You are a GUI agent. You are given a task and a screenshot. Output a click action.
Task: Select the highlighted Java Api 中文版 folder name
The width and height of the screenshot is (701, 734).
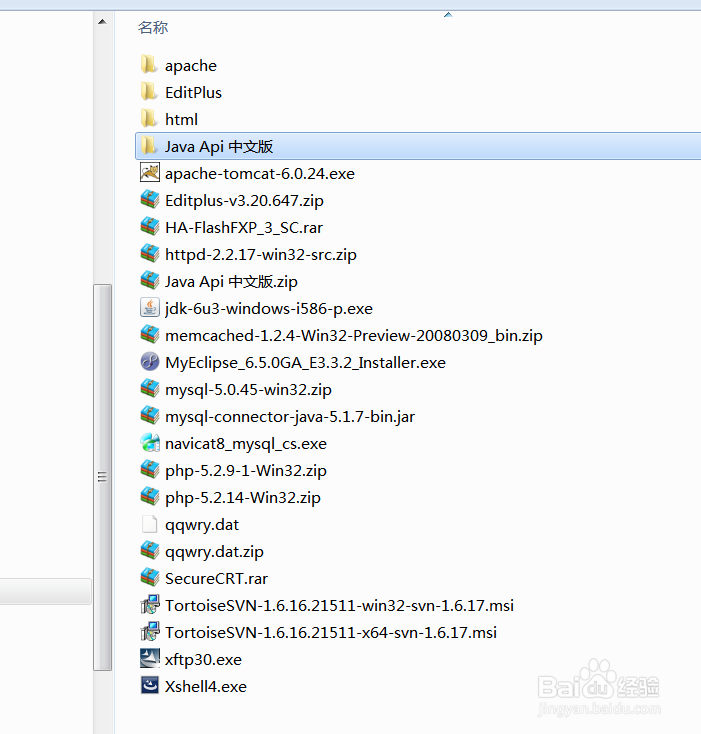pos(219,147)
